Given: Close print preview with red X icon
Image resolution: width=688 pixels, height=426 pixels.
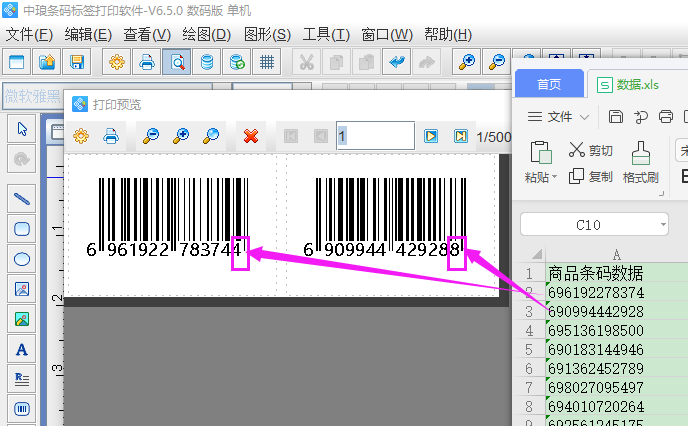Looking at the screenshot, I should click(x=251, y=136).
